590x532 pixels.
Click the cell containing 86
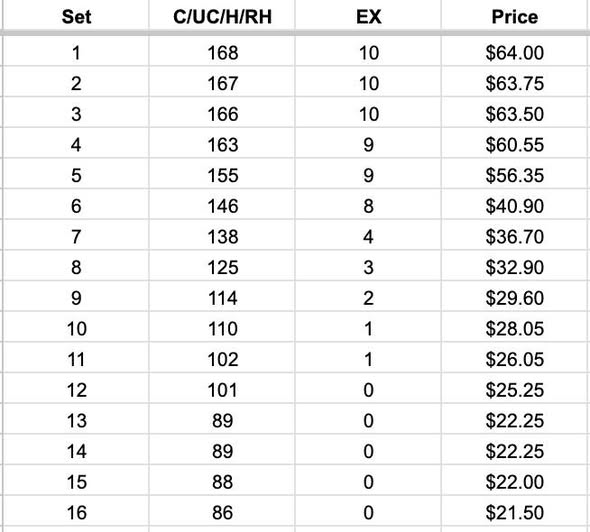(222, 512)
